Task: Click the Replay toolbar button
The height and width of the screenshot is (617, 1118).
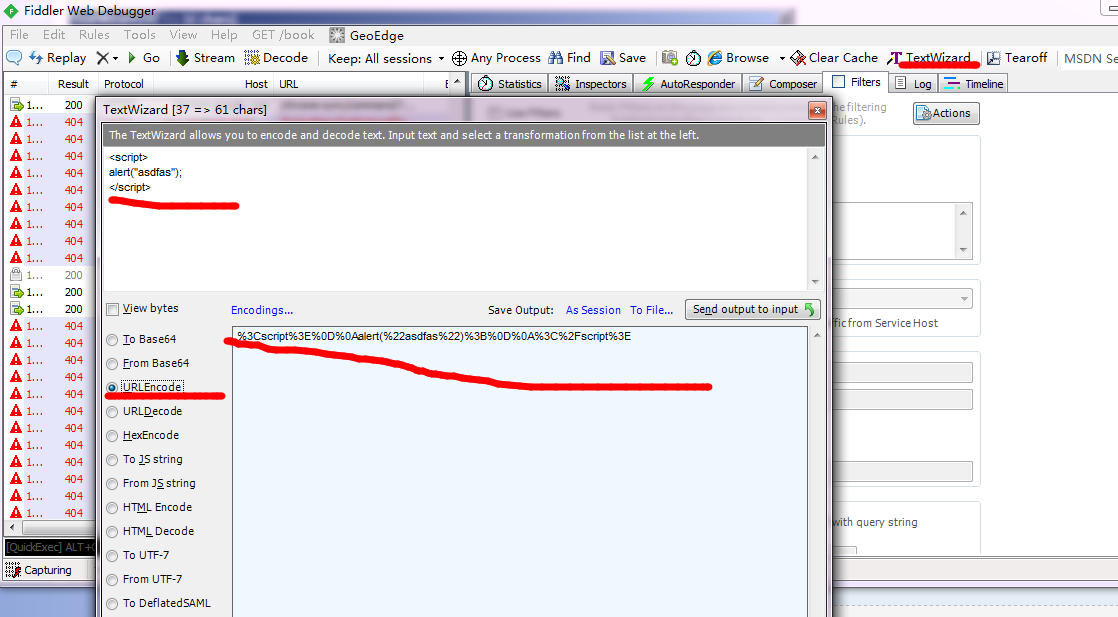Action: pos(58,58)
